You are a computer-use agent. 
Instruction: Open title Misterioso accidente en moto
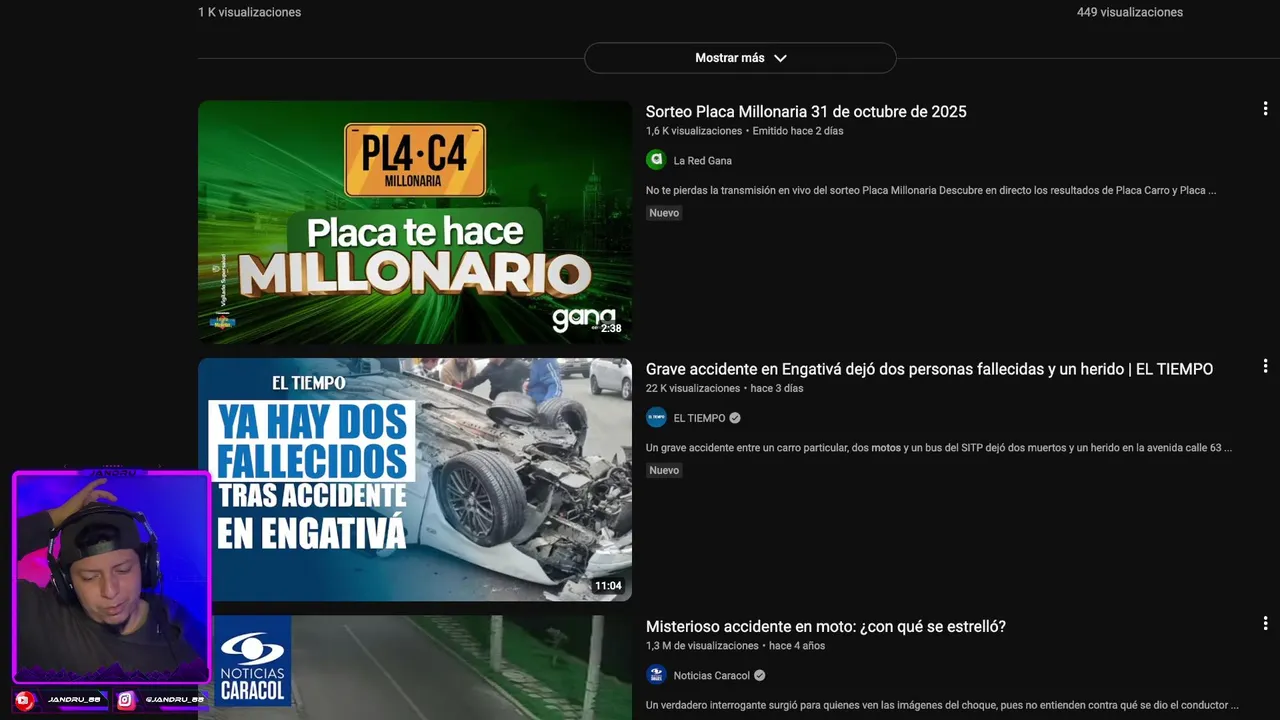point(826,627)
